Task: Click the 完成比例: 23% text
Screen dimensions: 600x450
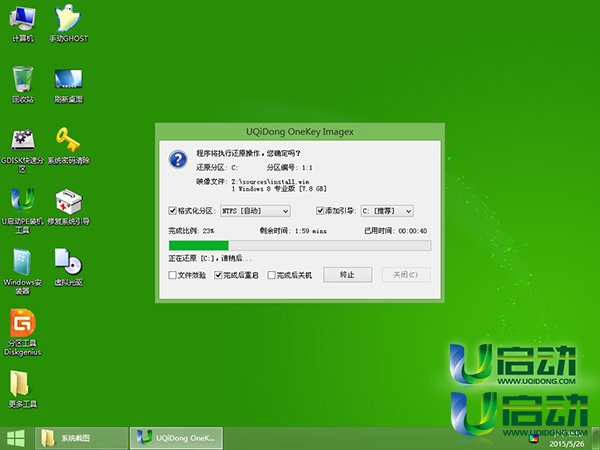Action: coord(191,231)
